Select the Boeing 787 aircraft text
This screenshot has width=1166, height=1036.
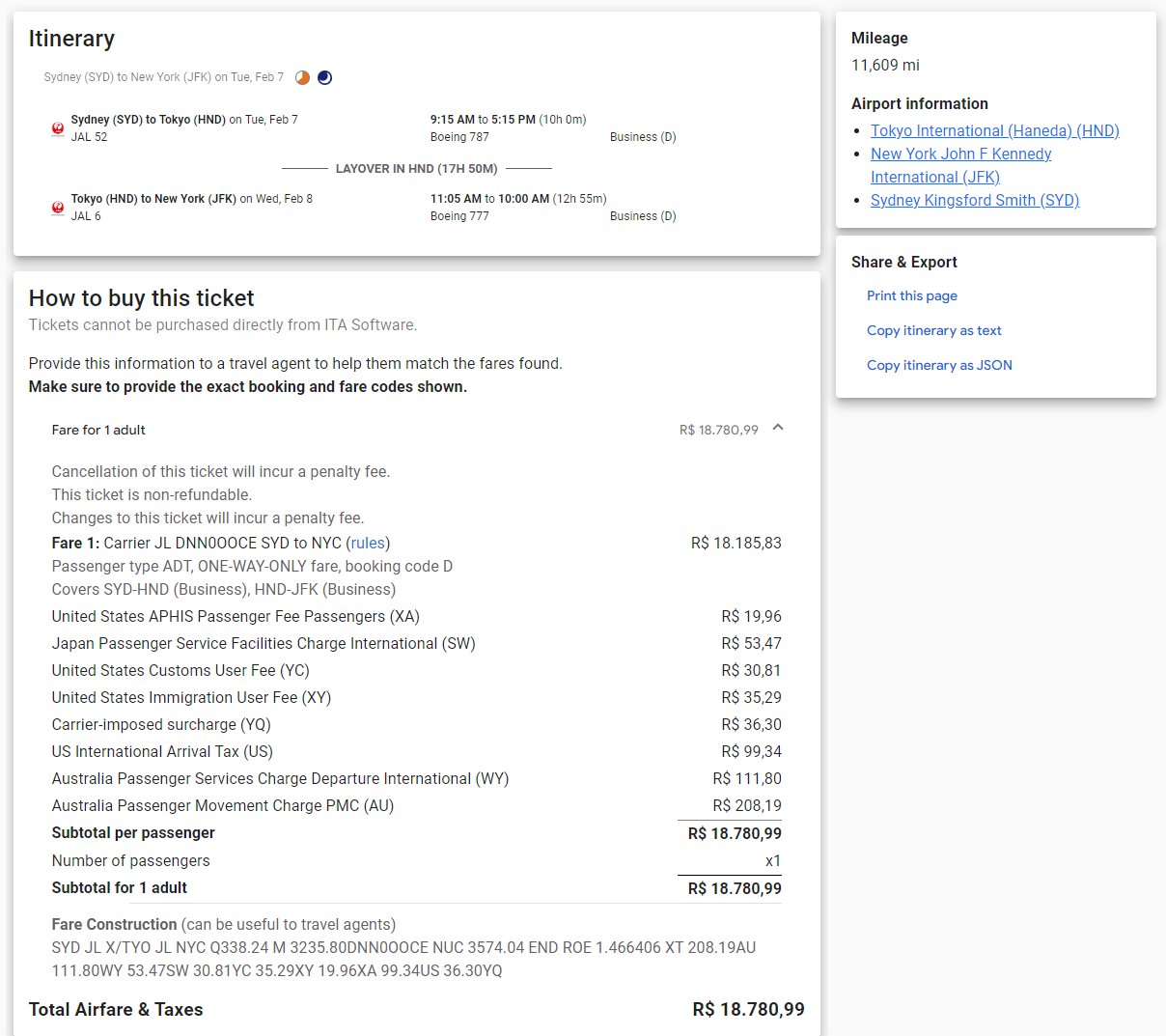(459, 137)
